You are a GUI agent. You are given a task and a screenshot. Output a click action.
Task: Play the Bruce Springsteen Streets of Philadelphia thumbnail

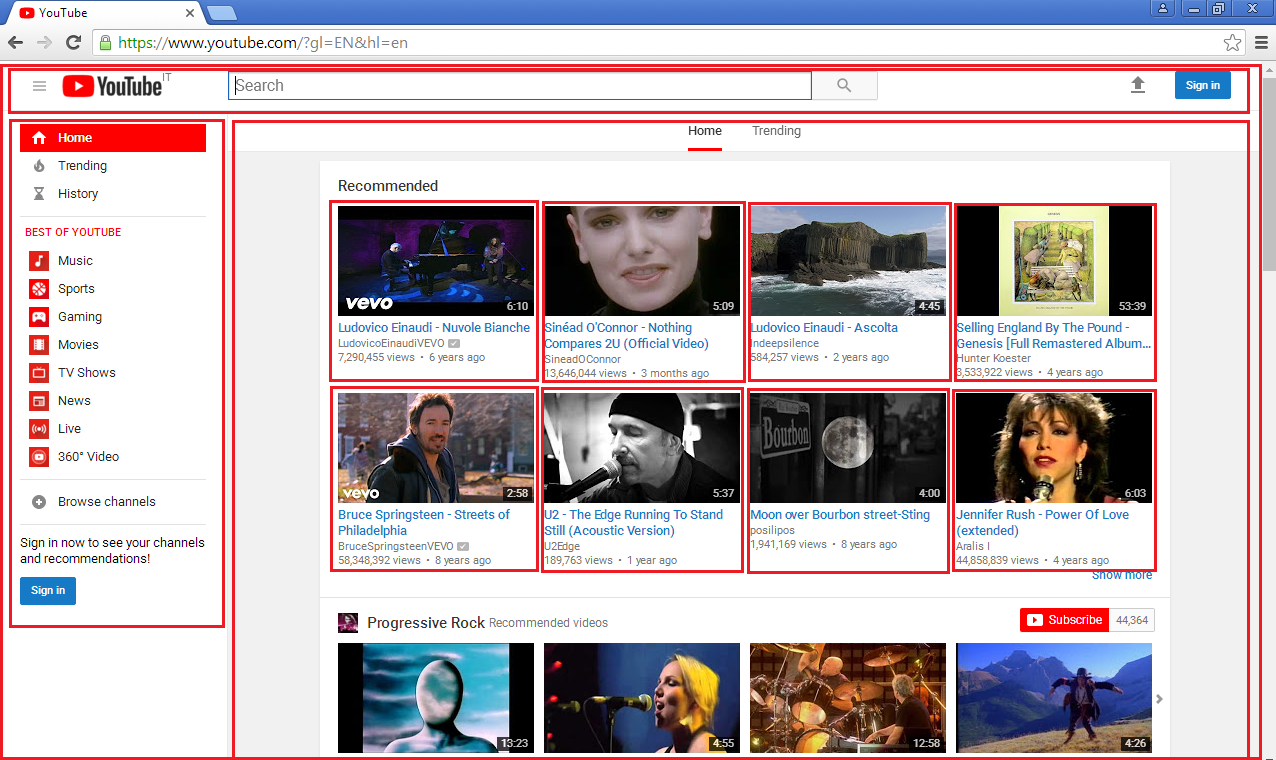tap(436, 448)
